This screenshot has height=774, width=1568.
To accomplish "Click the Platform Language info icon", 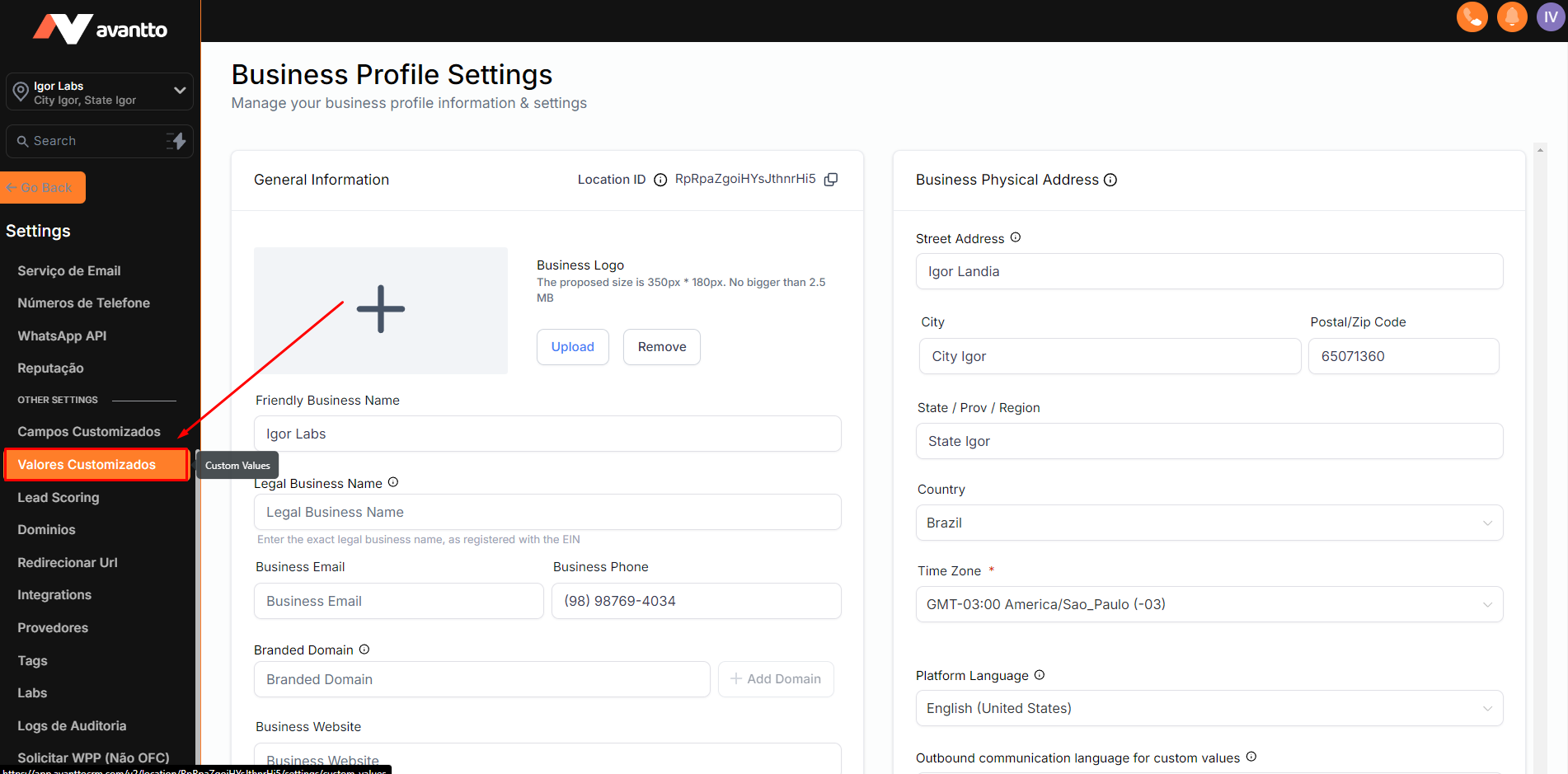I will click(x=1040, y=675).
